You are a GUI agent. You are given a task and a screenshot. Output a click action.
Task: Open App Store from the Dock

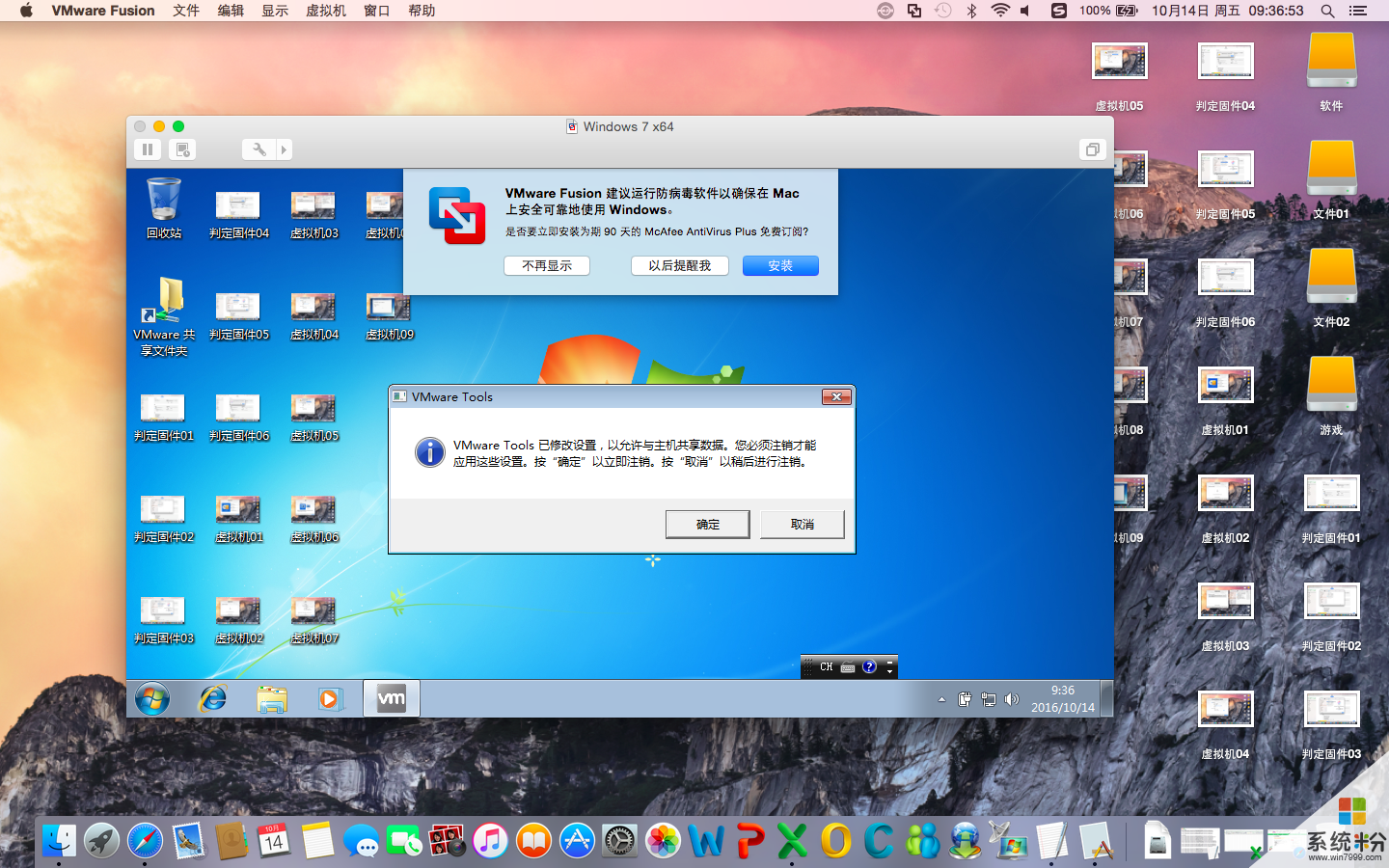coord(577,840)
